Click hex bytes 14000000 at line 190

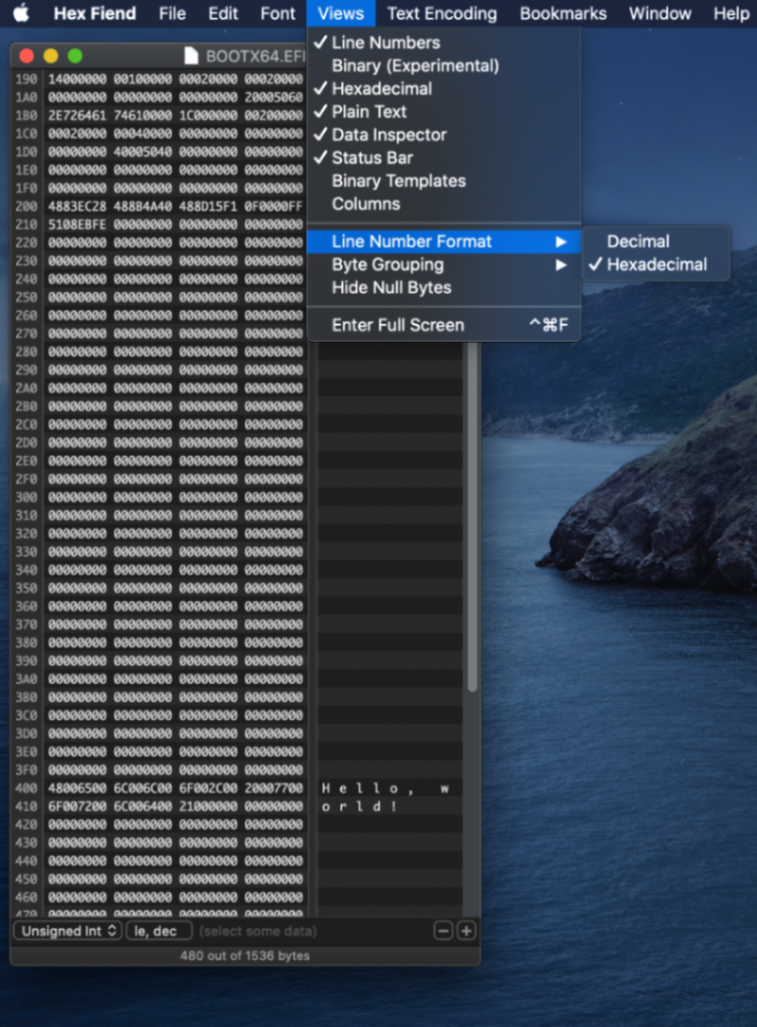(77, 79)
